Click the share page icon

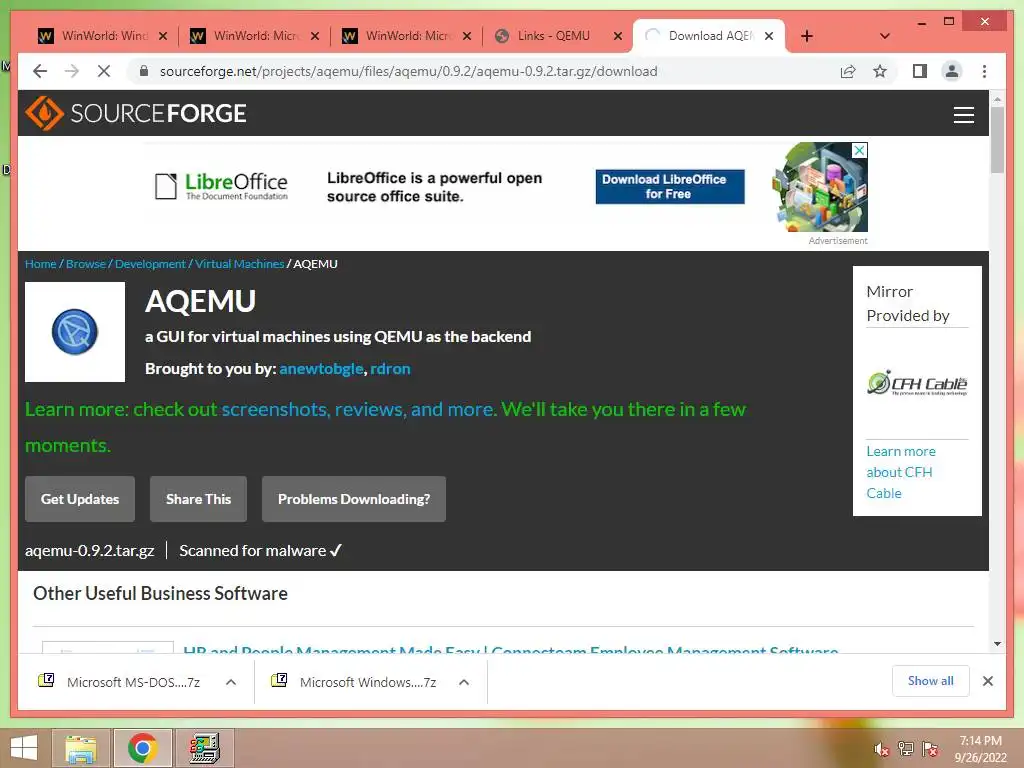tap(848, 71)
